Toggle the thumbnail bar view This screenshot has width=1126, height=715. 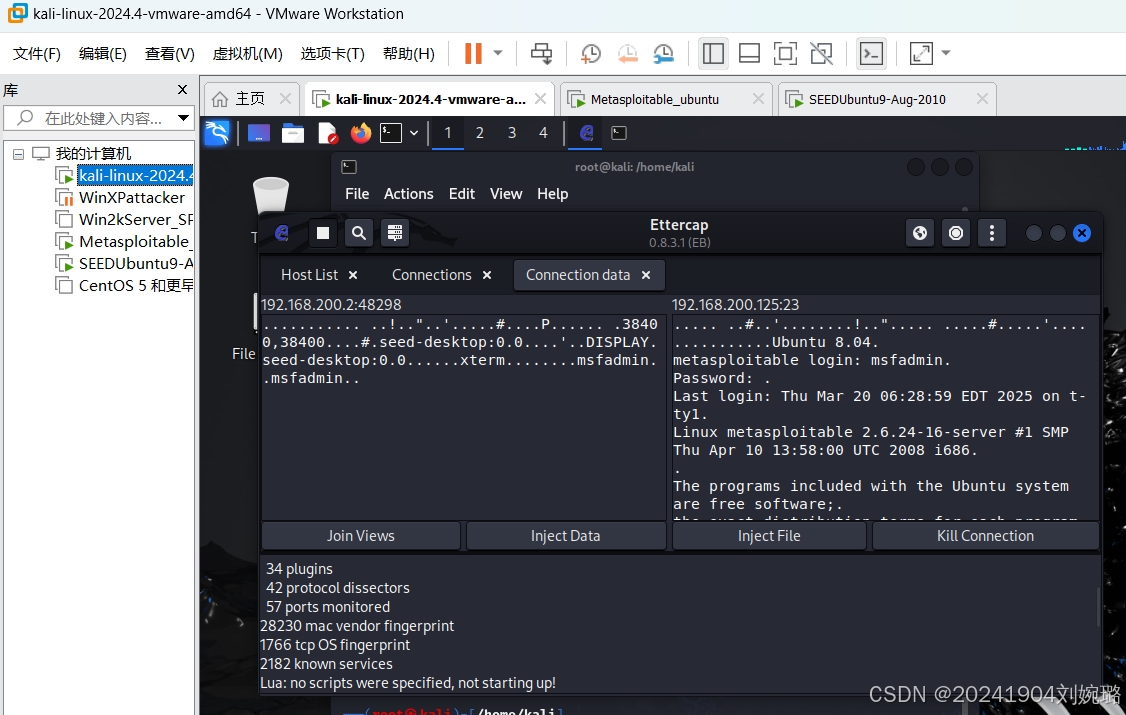749,53
